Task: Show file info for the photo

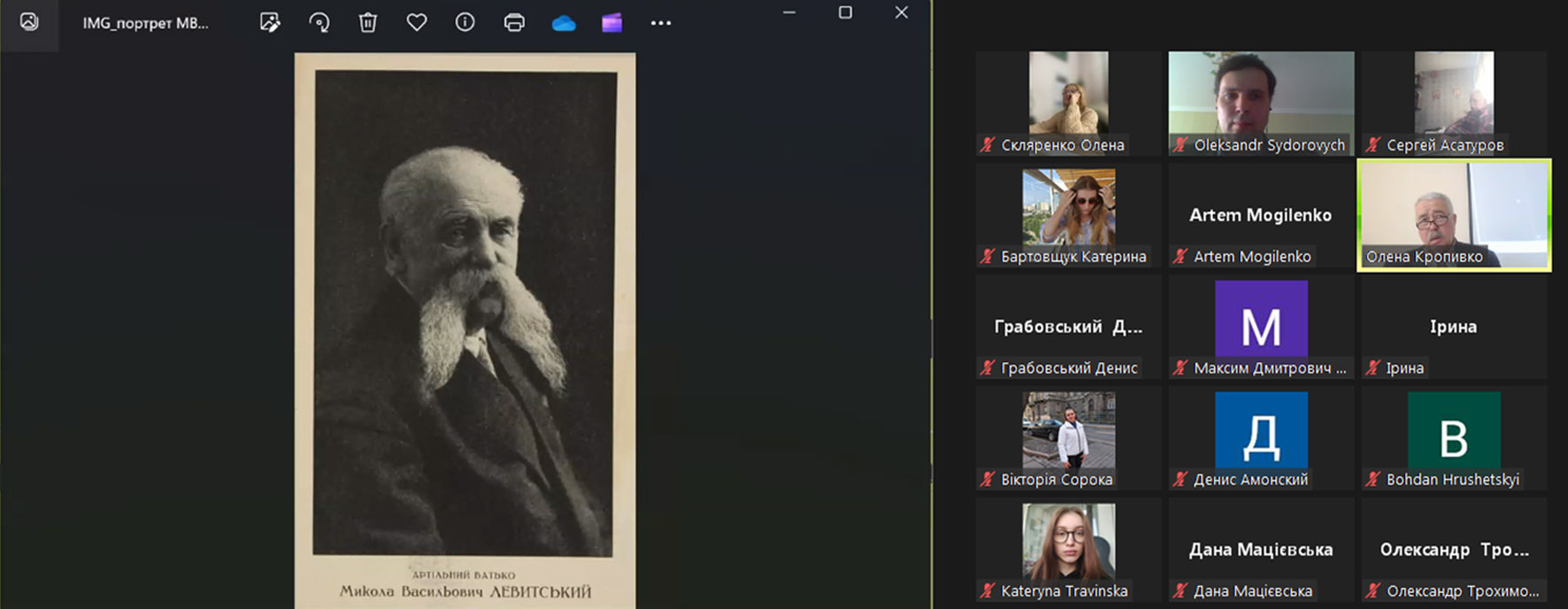Action: (465, 23)
